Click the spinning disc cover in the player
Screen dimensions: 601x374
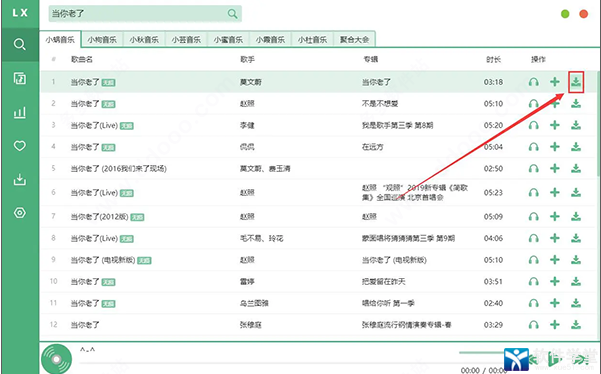[x=56, y=359]
